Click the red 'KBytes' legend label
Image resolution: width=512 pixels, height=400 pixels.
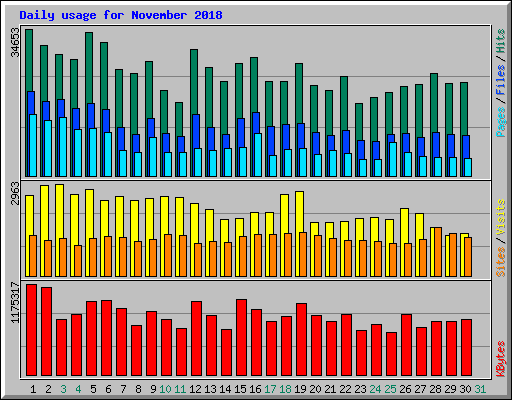click(500, 359)
